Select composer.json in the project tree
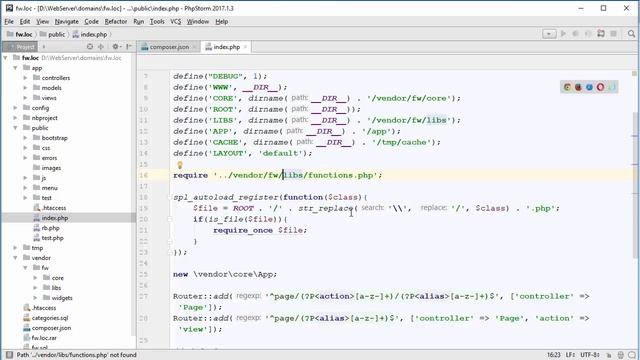Image resolution: width=640 pixels, height=360 pixels. tap(51, 328)
